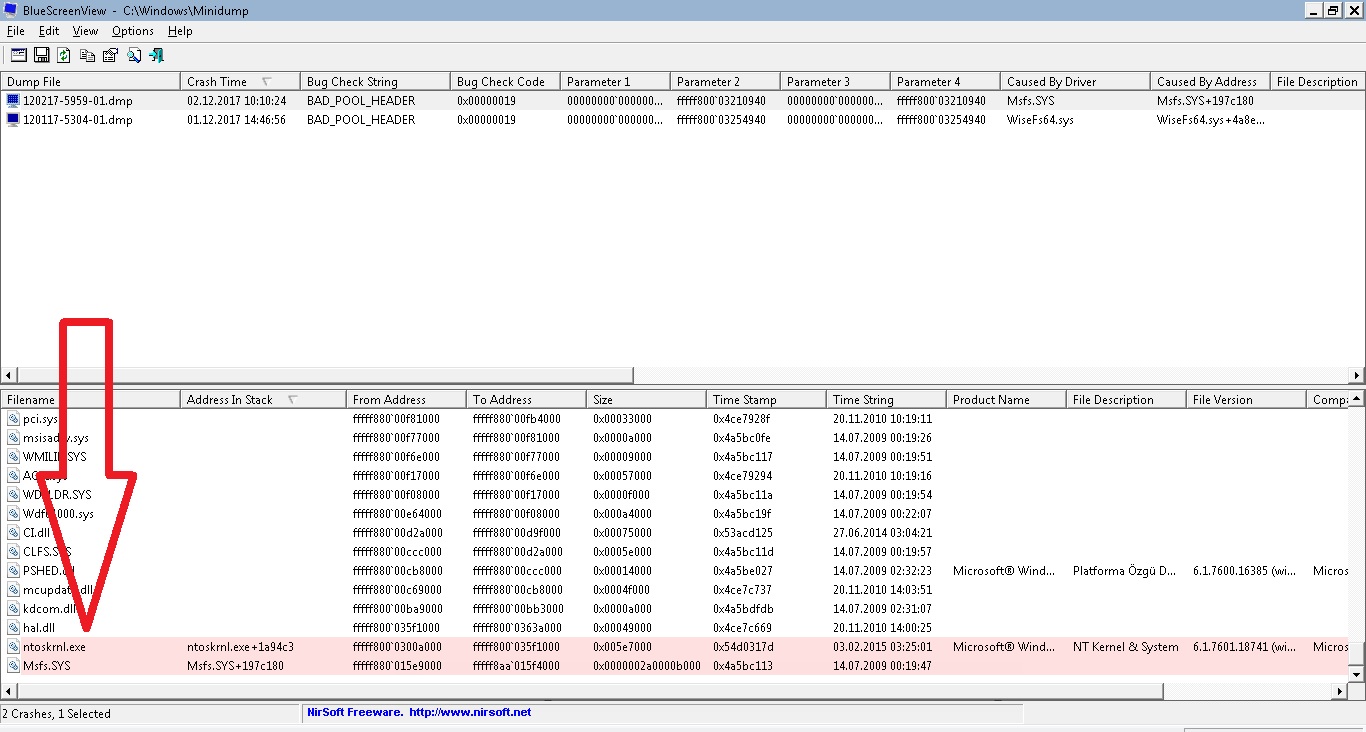Click the Copy Selected Items toolbar icon
This screenshot has width=1366, height=732.
(88, 55)
